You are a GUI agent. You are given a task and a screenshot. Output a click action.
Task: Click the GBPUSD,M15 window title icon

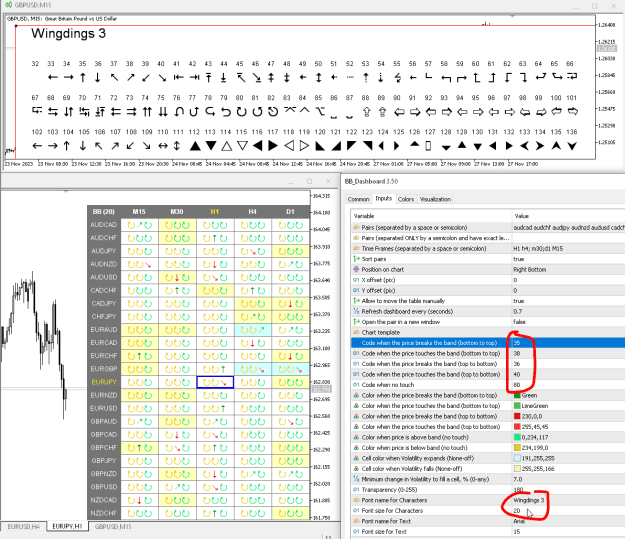[8, 5]
